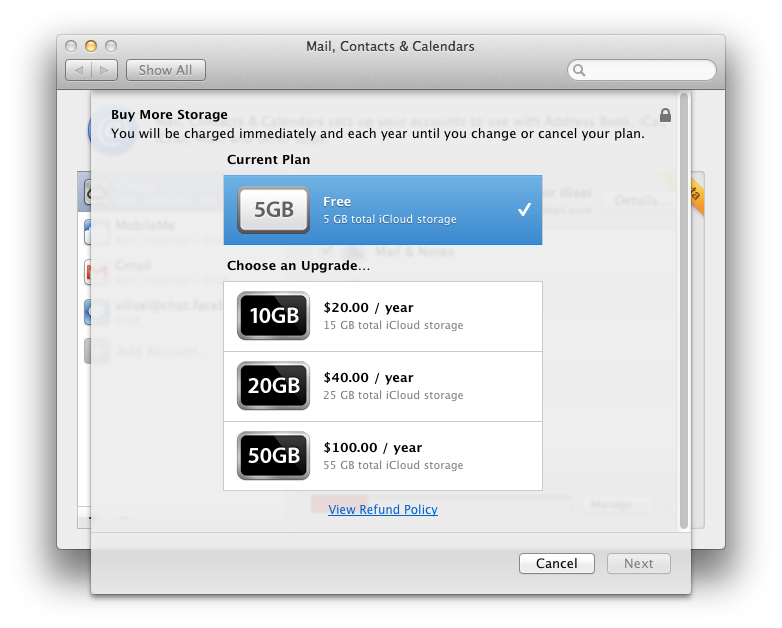
Task: Go forward with the right arrow button
Action: 104,70
